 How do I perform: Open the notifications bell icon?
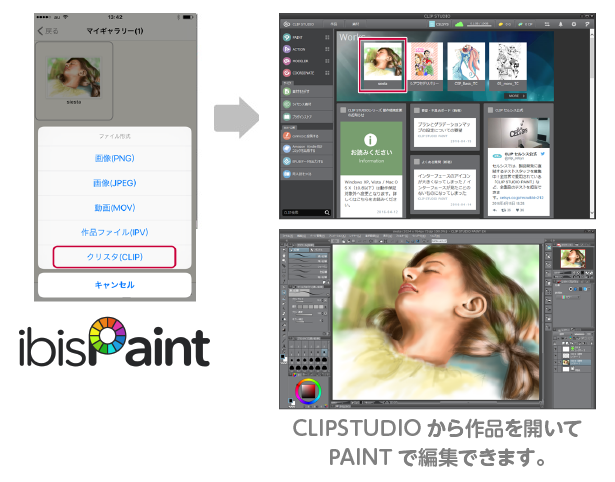pos(560,24)
